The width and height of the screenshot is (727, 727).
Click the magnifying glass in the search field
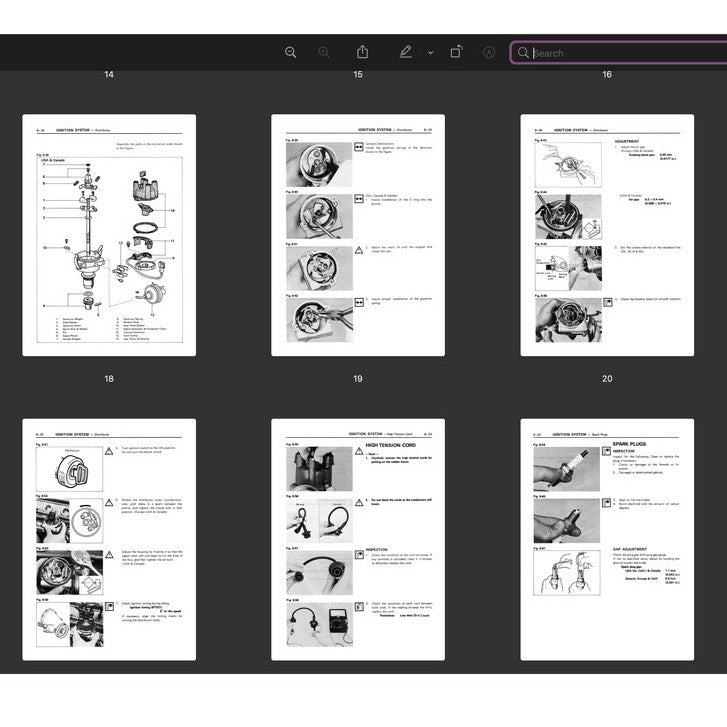click(523, 53)
